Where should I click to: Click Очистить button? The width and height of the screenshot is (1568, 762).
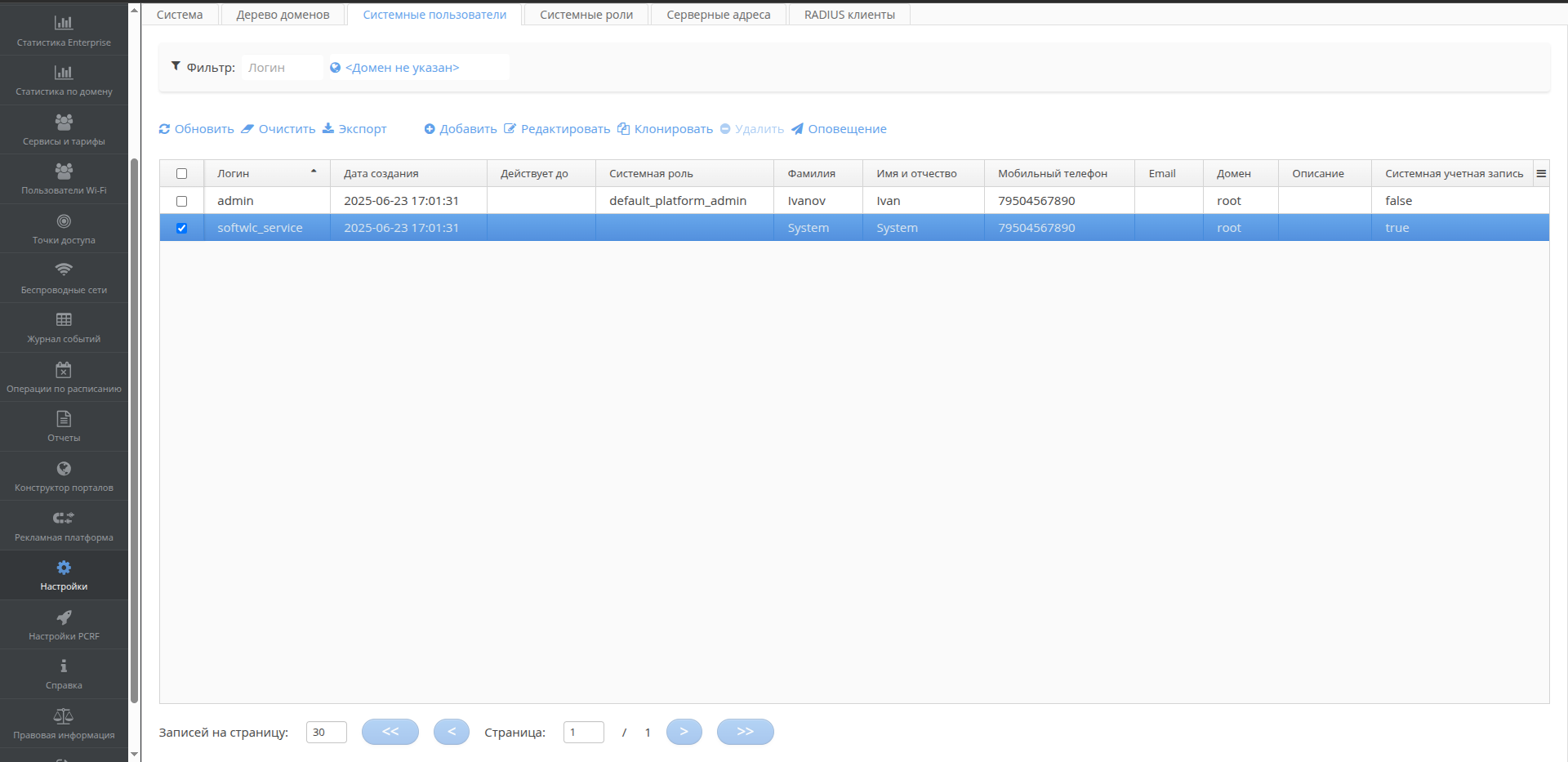(278, 129)
